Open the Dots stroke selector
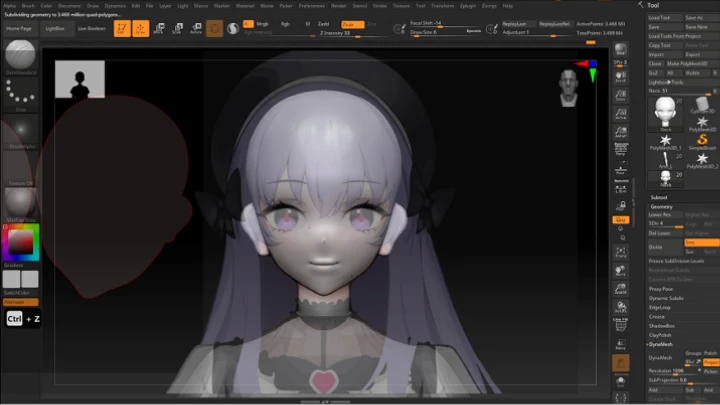 click(20, 94)
